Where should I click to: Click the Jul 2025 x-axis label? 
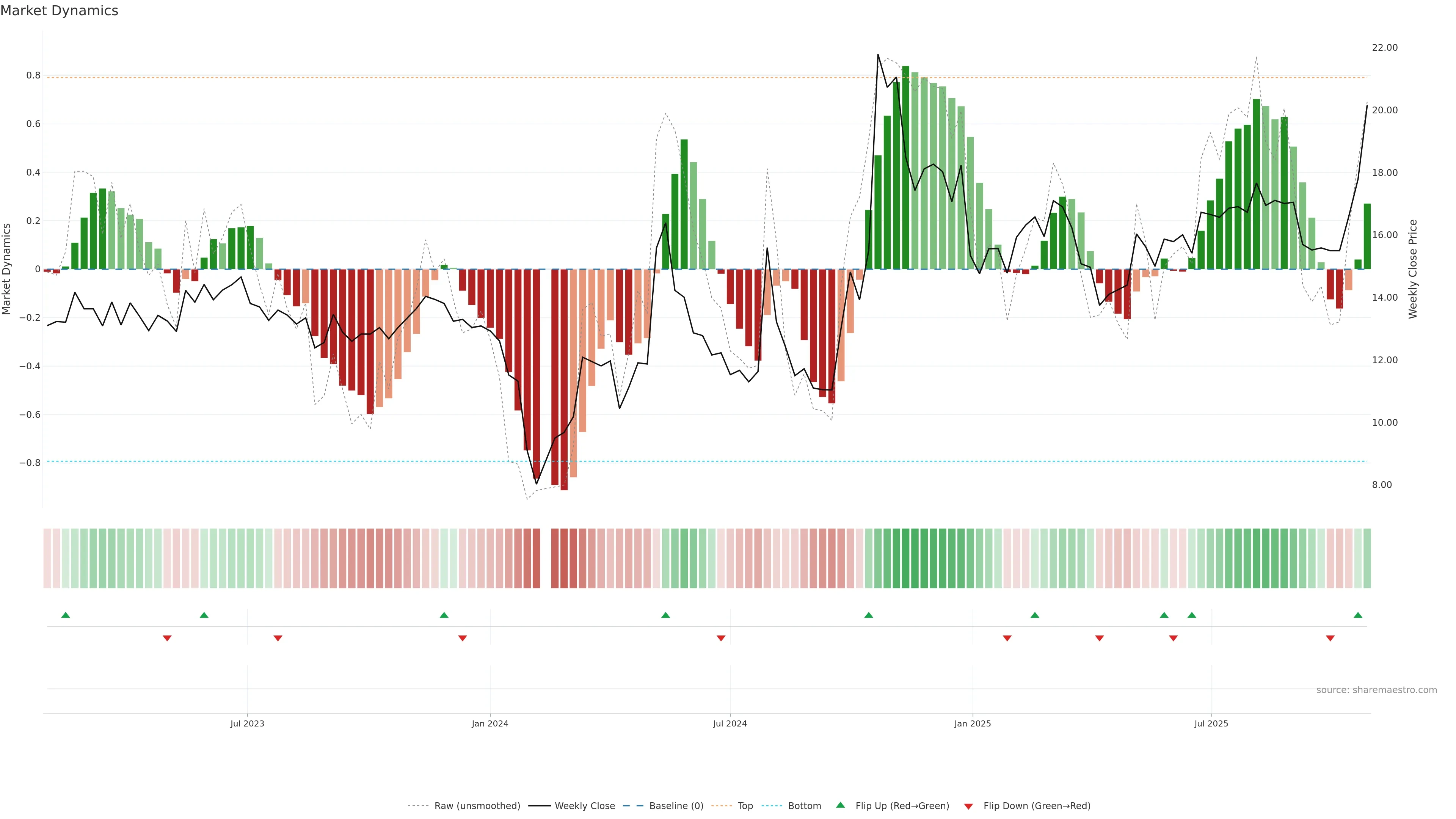click(1211, 723)
